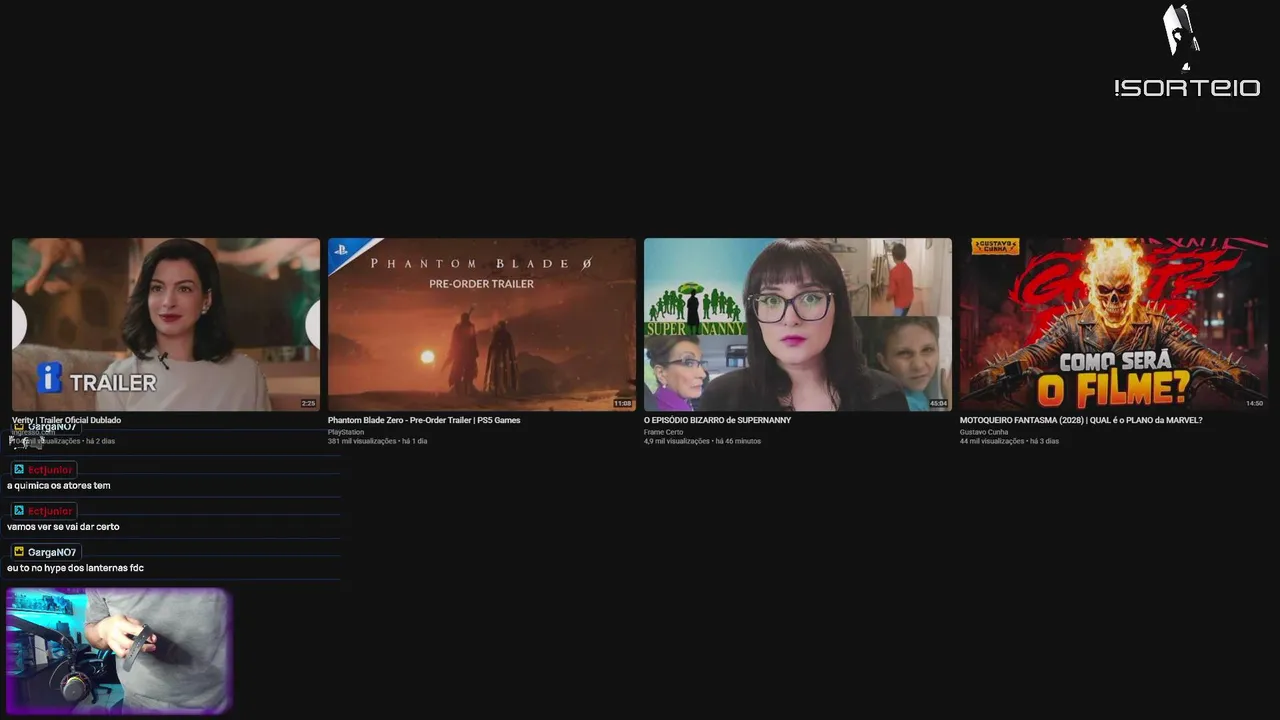
Task: Open the "Phantom Blade Zero - Pre-Order Trailer" title link
Action: [x=424, y=420]
